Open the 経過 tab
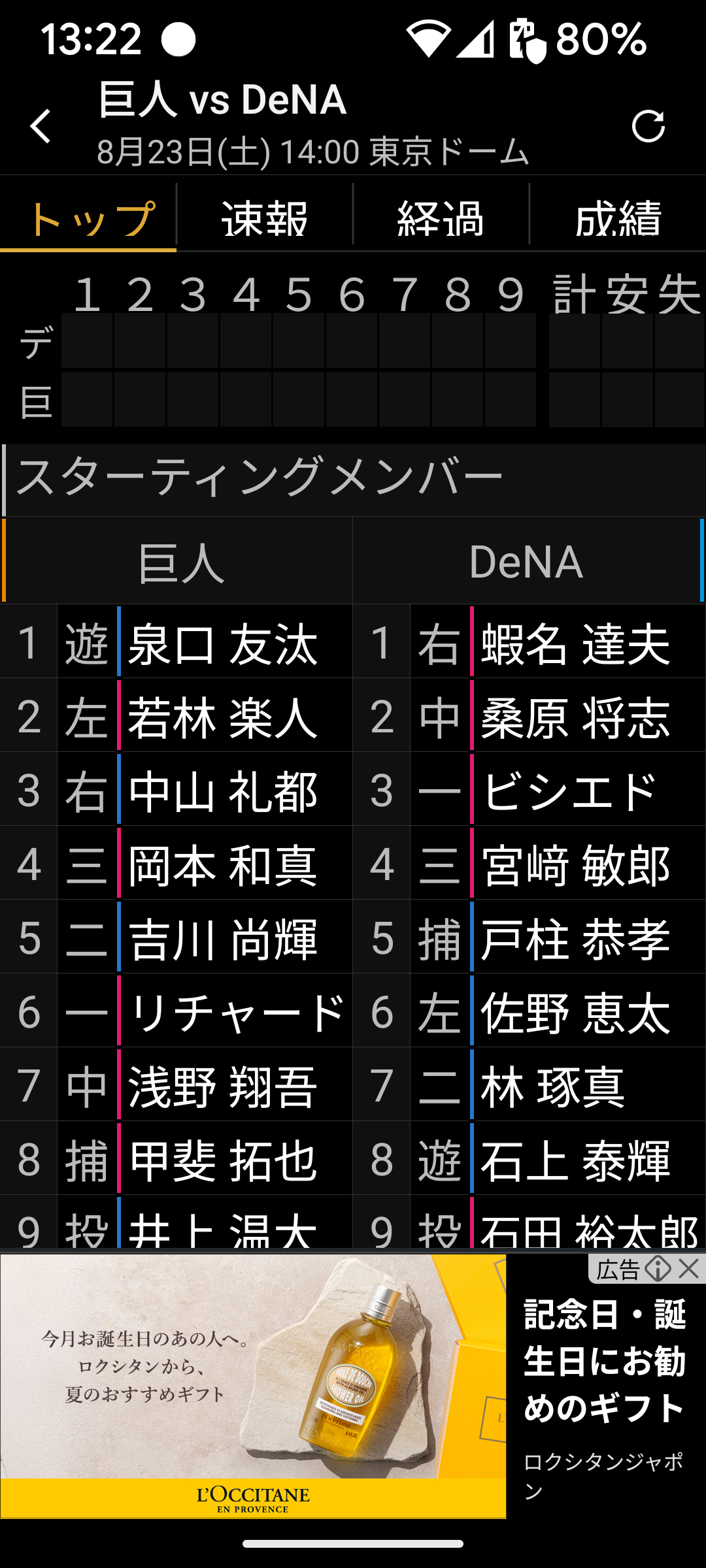Screen dimensions: 706x1568 pos(441,218)
